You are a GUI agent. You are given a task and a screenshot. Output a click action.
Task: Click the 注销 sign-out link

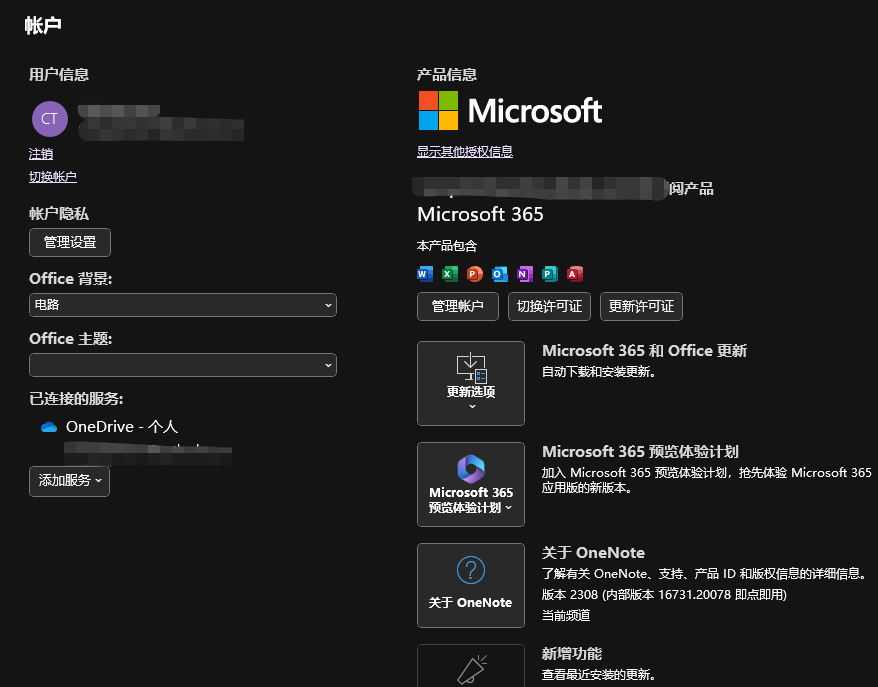pos(41,154)
